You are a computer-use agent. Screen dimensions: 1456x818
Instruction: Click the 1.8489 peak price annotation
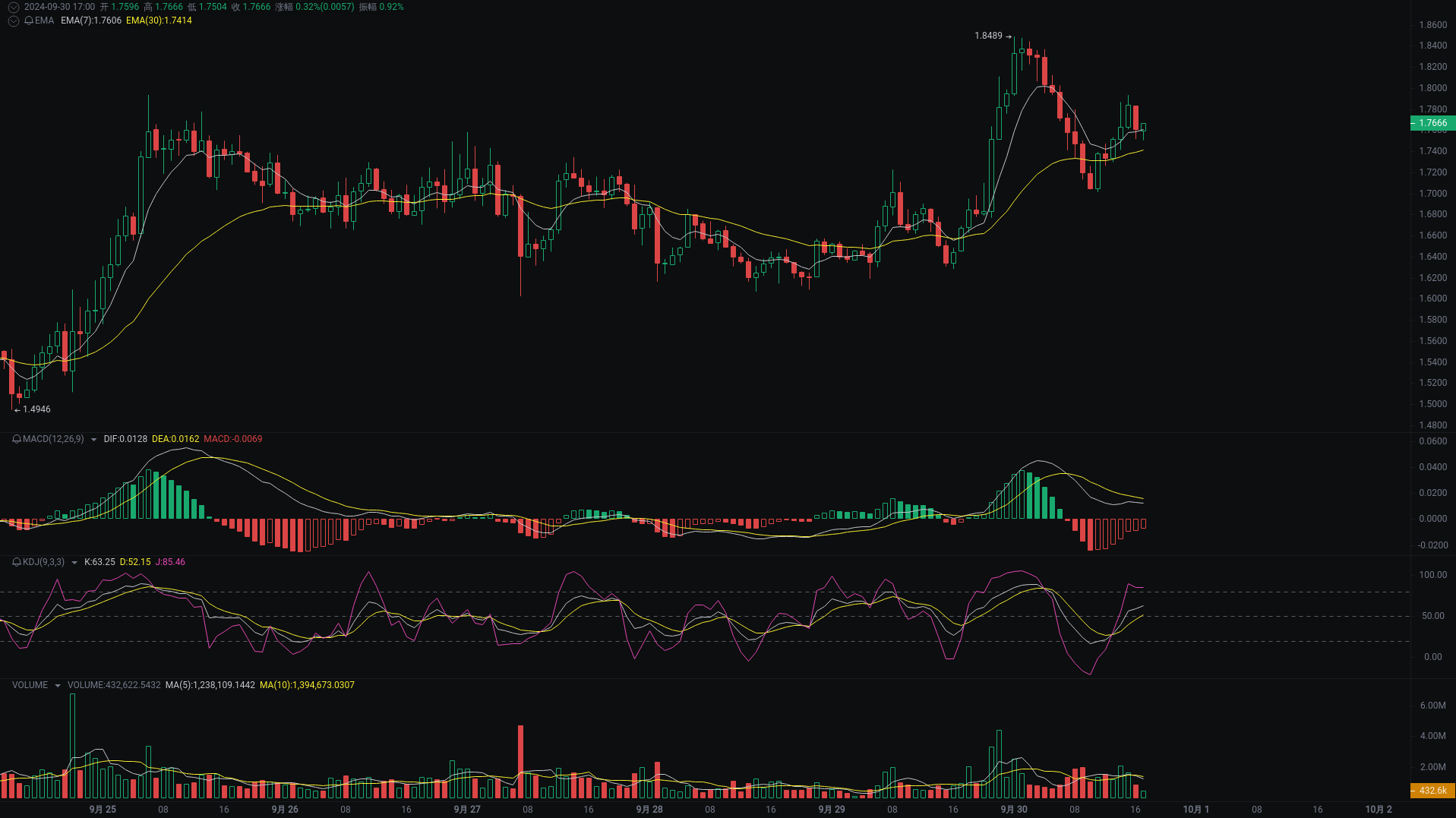point(990,35)
